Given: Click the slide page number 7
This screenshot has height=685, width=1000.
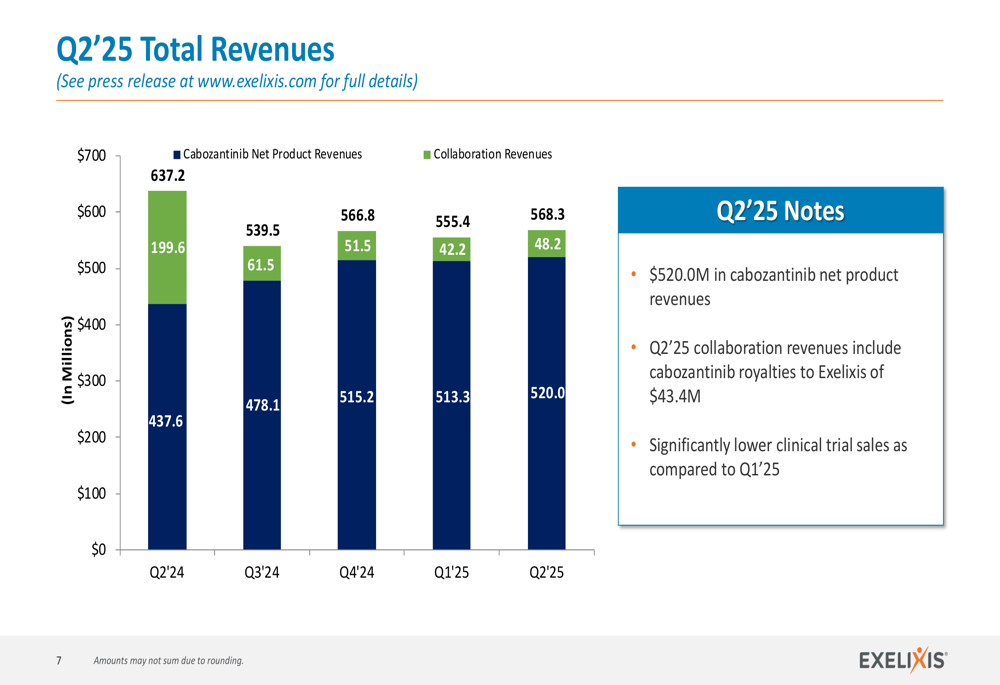Looking at the screenshot, I should [59, 661].
